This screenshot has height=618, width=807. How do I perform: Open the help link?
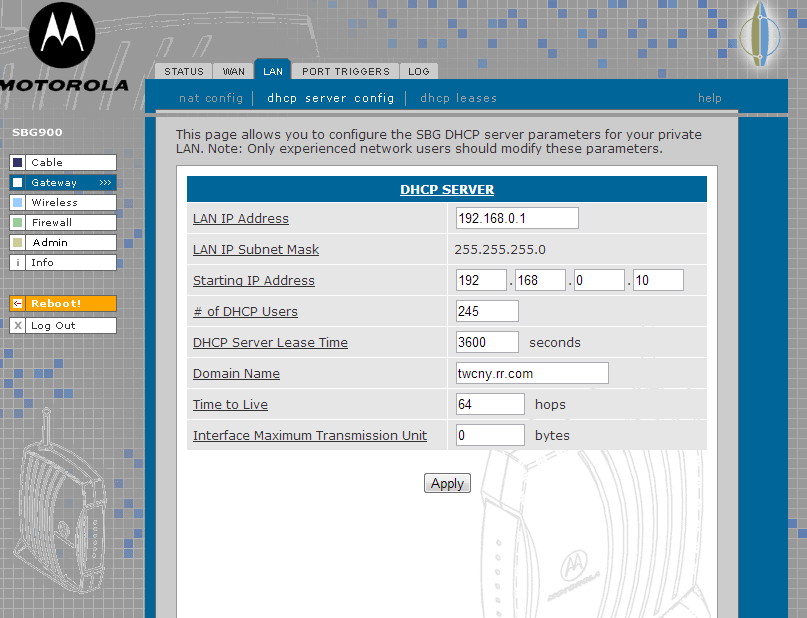point(710,98)
